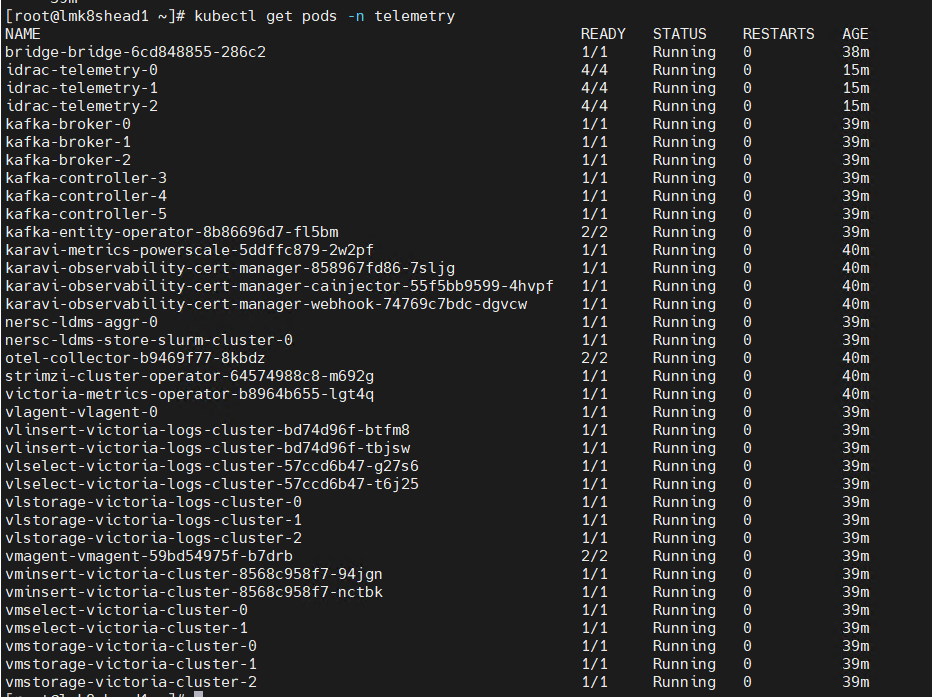The image size is (932, 697).
Task: Click RESTARTS 0 of vlagent-vlagent-0
Action: tap(747, 412)
